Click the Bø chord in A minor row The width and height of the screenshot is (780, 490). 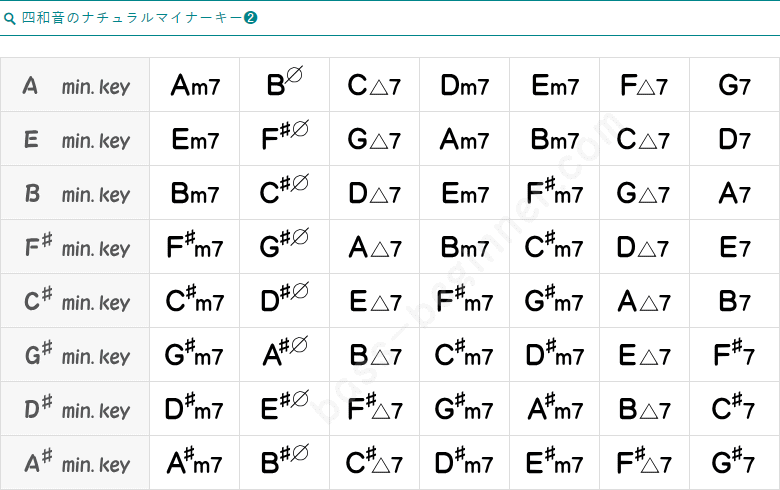284,85
